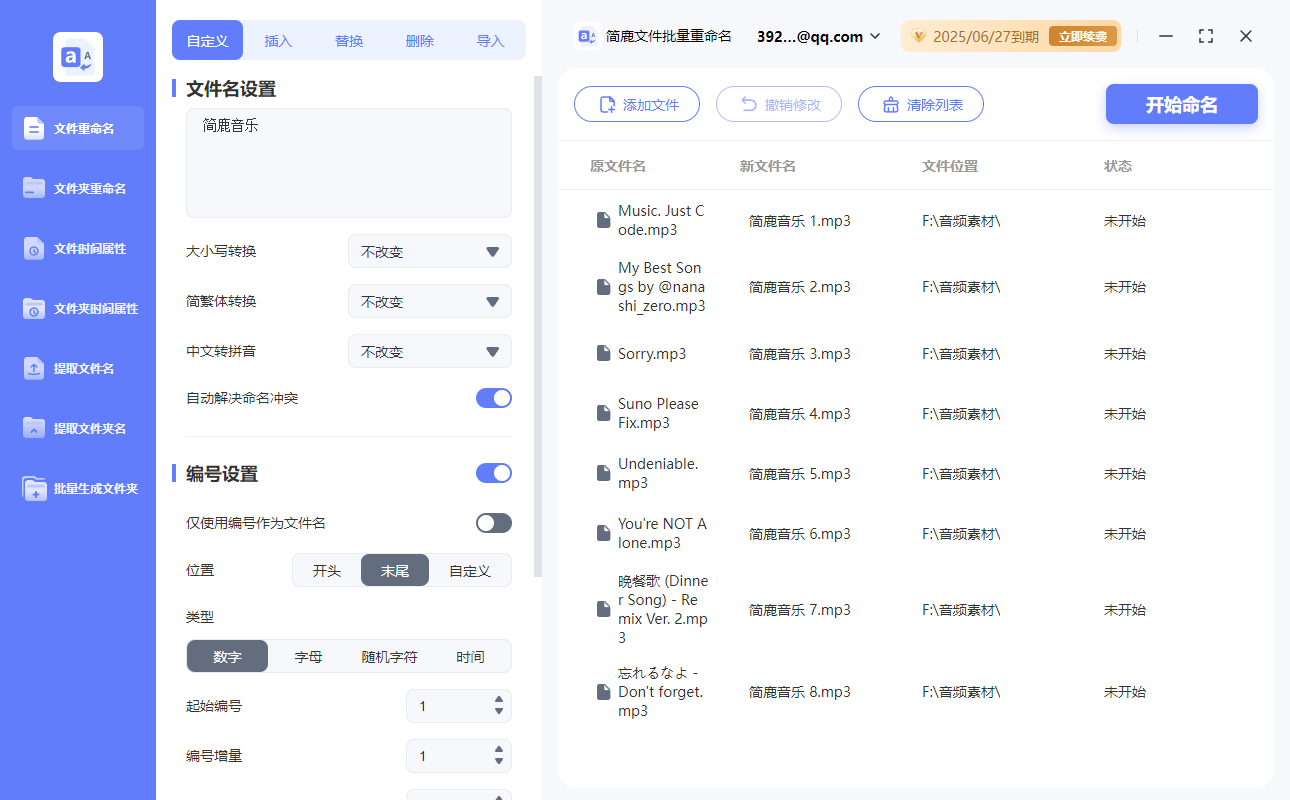Click the 添加文件 button to add files
The image size is (1290, 800).
tap(637, 104)
